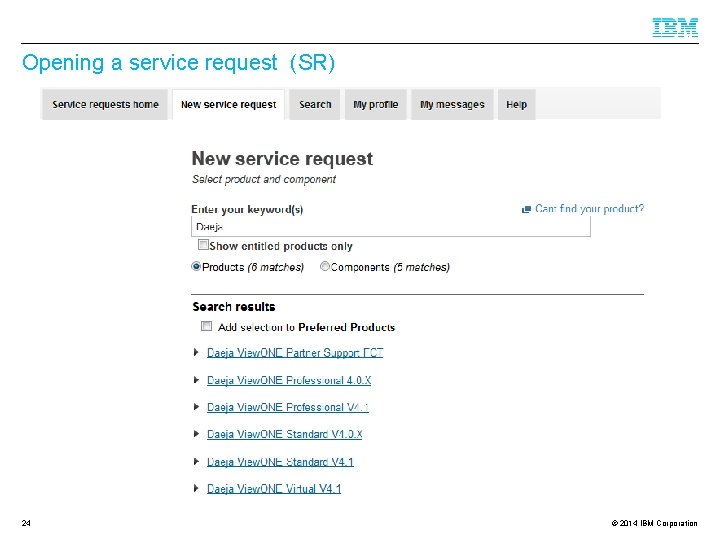Click the IBM logo
This screenshot has height=540, width=720.
coord(675,27)
